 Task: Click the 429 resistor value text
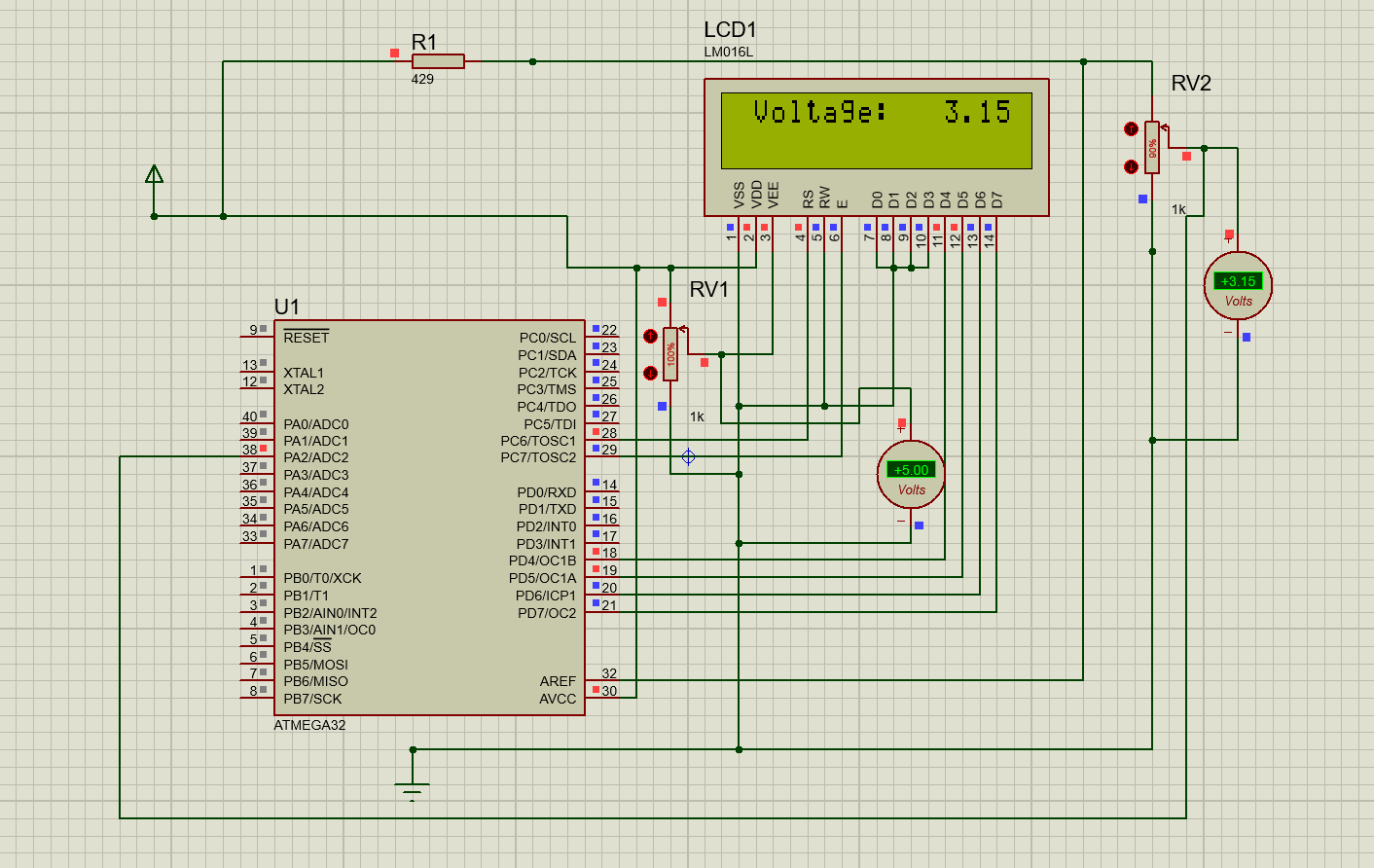click(422, 79)
